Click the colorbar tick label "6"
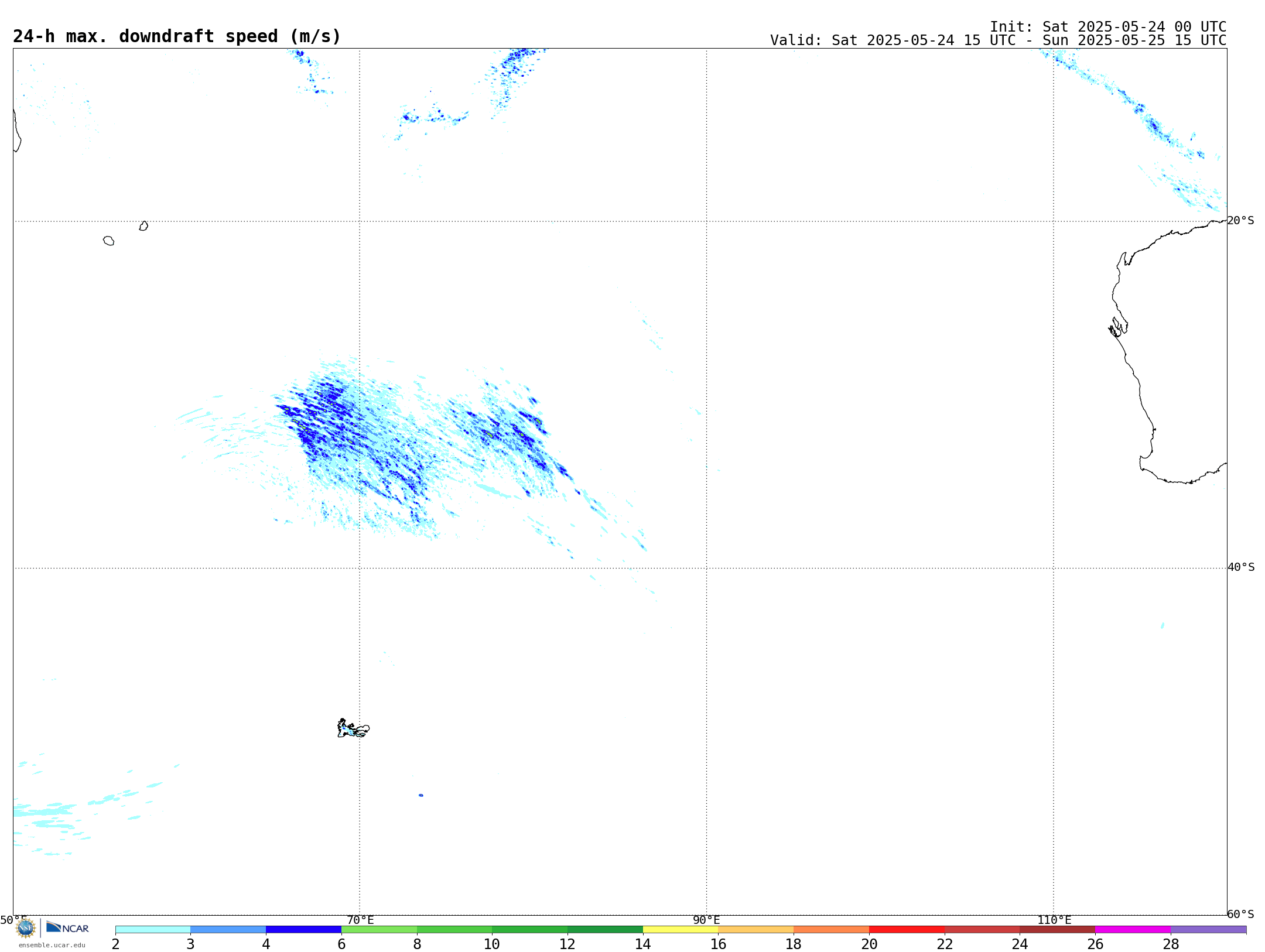1265x952 pixels. point(341,944)
